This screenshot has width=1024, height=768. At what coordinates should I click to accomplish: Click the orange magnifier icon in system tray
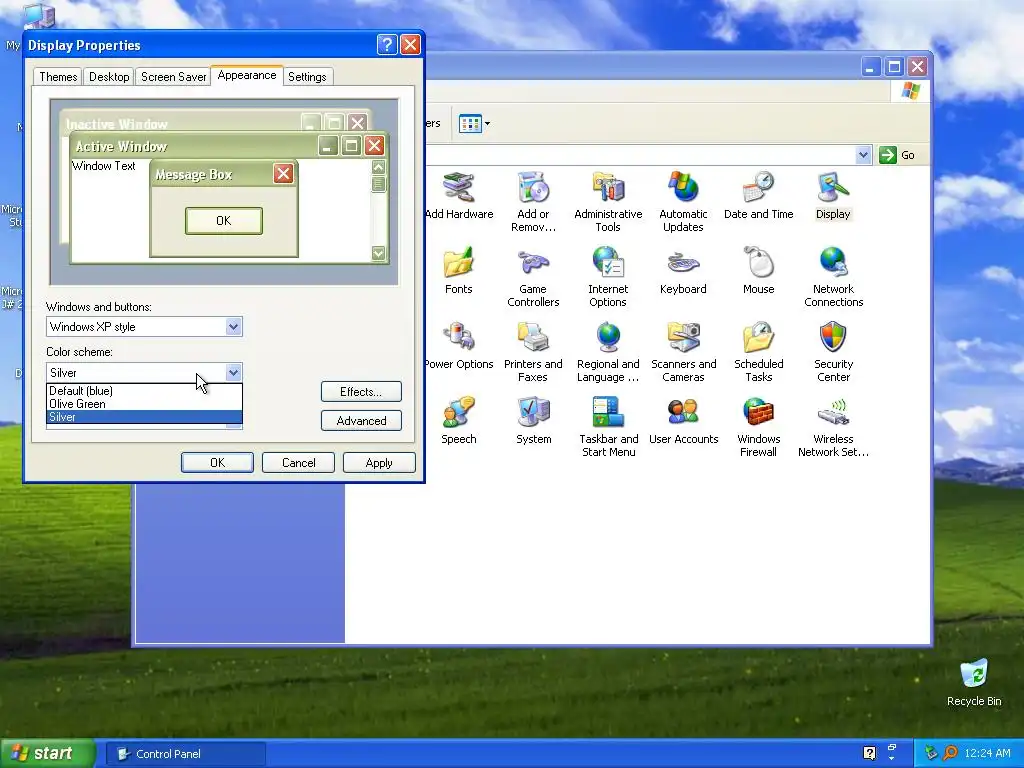[x=950, y=753]
